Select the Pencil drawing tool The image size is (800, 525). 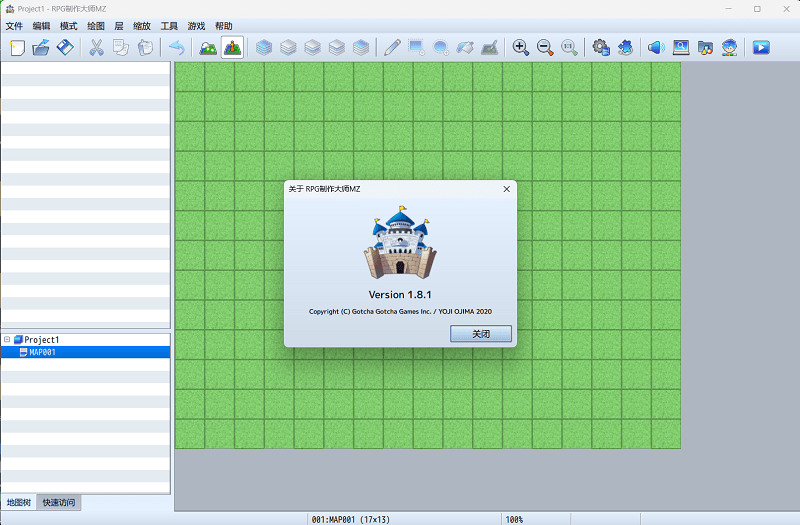pyautogui.click(x=392, y=47)
